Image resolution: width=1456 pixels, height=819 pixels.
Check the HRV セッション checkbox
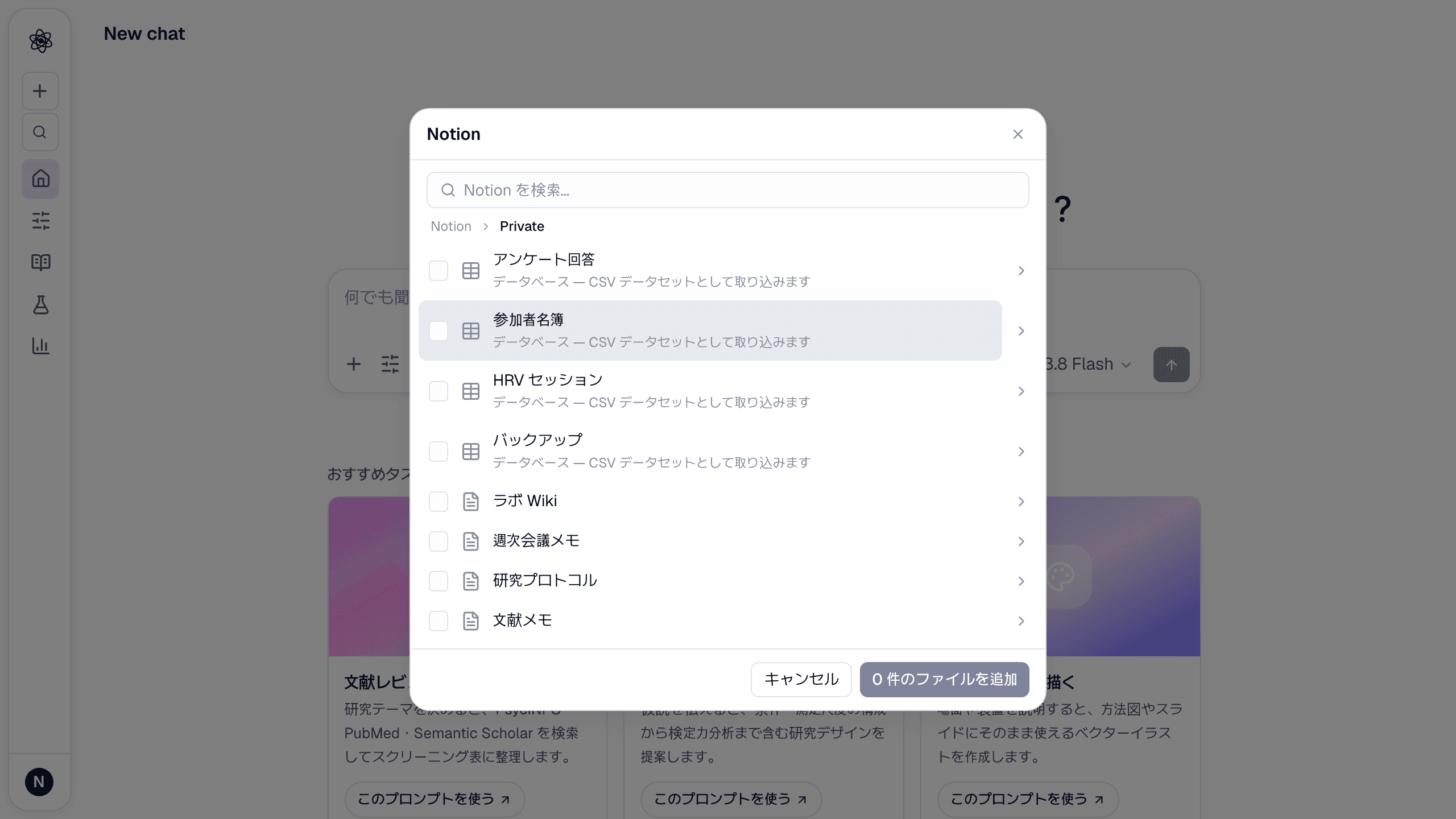coord(439,391)
